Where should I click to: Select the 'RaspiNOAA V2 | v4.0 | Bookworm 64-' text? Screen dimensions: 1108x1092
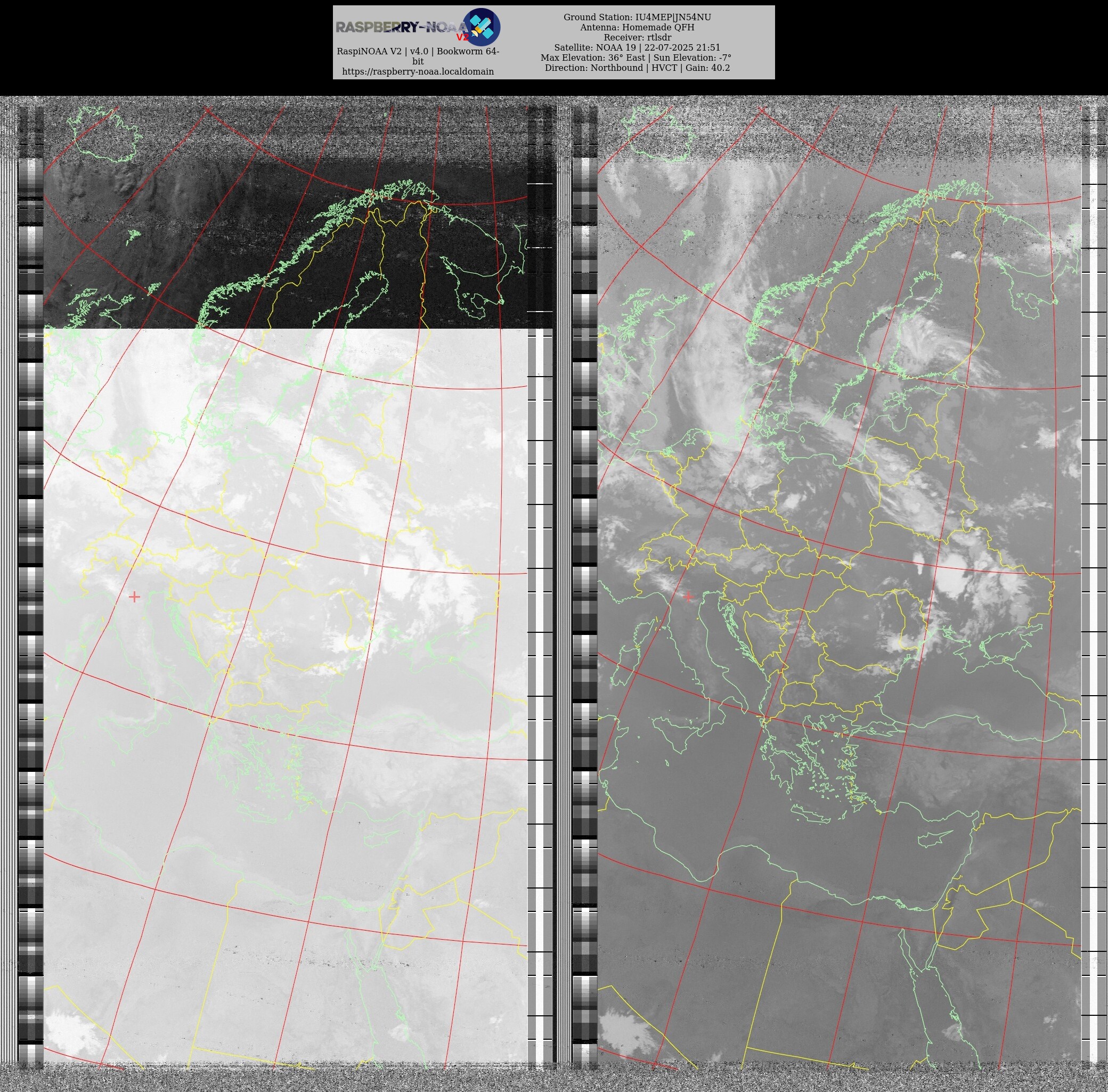[418, 52]
